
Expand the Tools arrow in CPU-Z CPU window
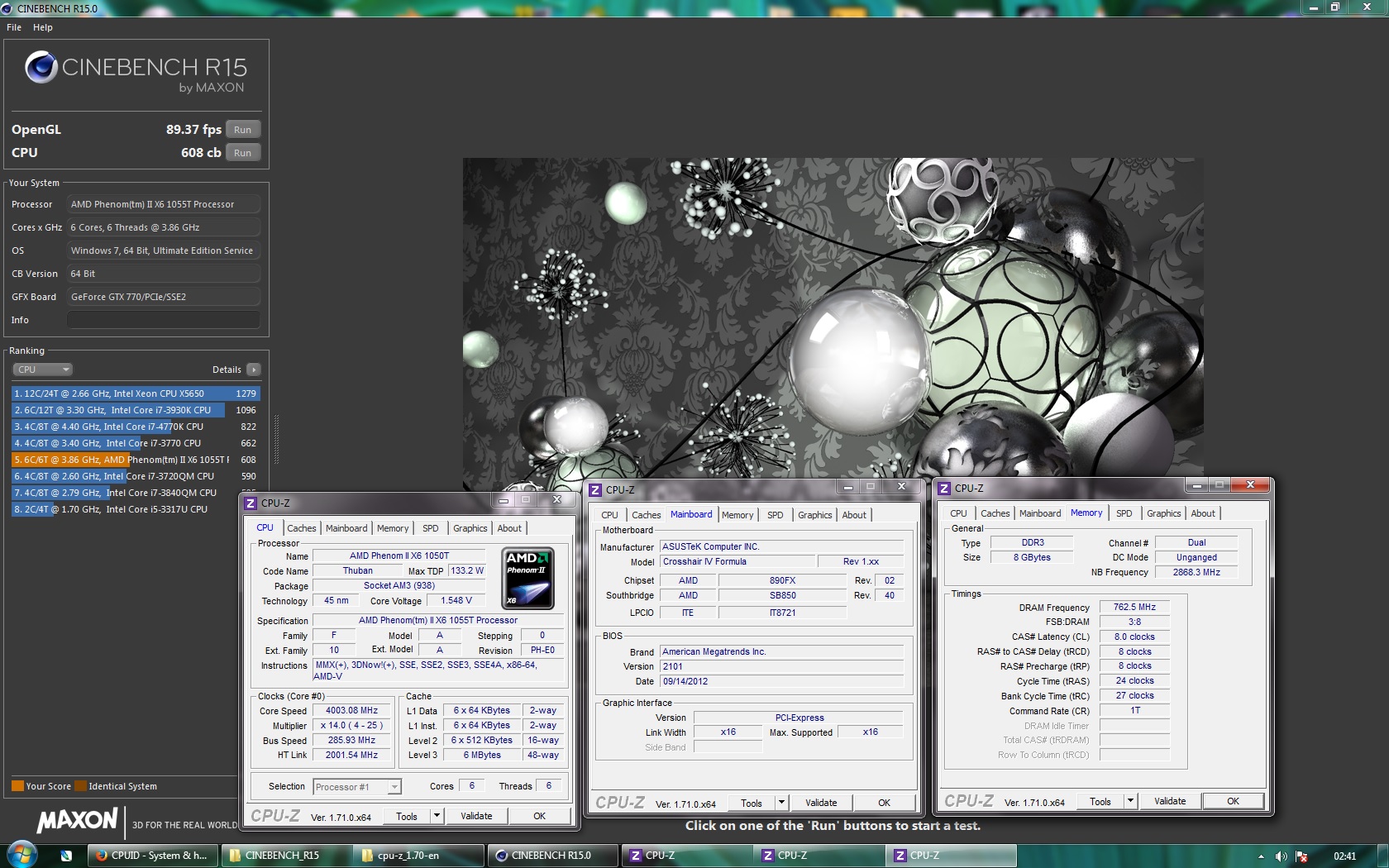(x=437, y=816)
